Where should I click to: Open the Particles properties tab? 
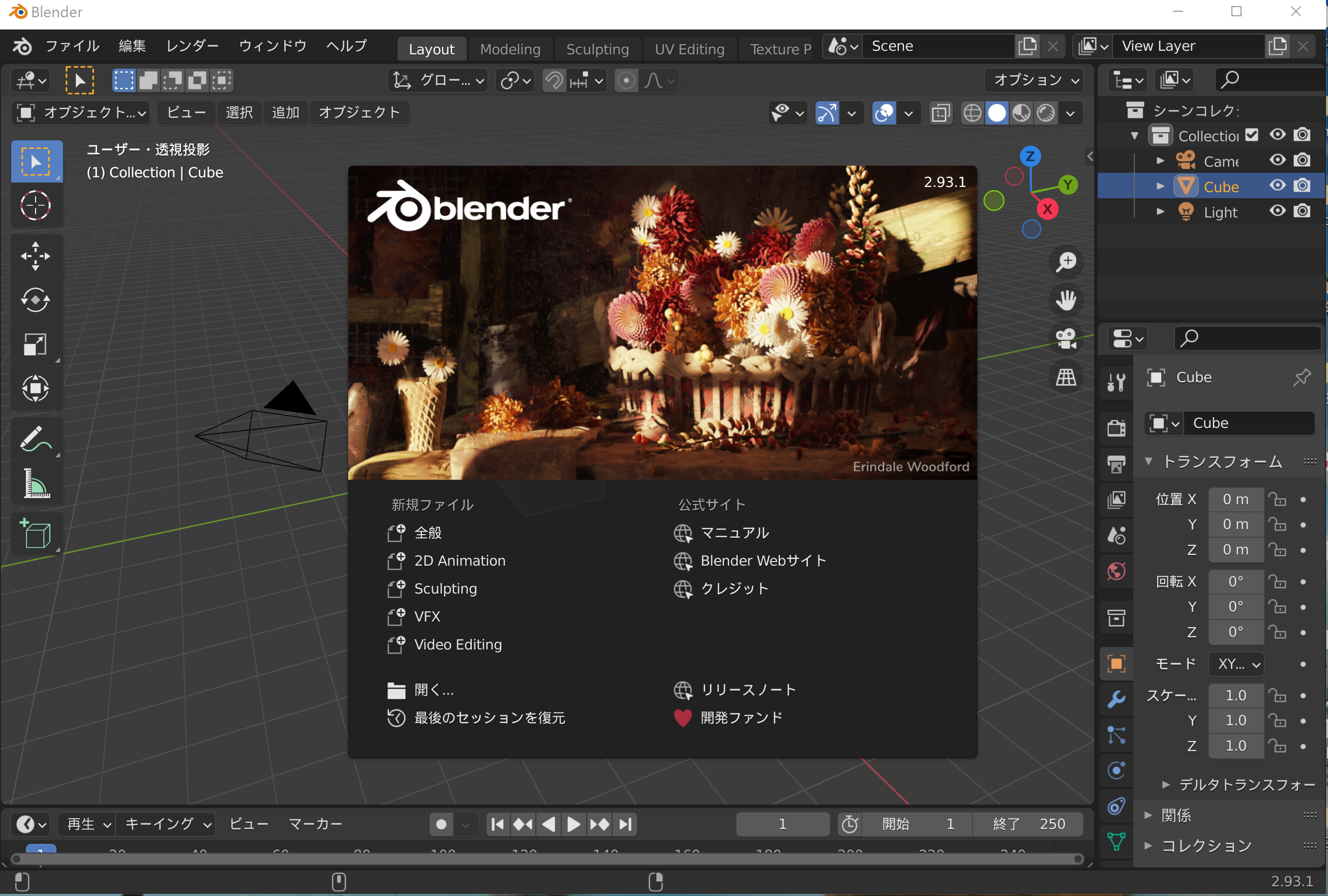coord(1116,734)
